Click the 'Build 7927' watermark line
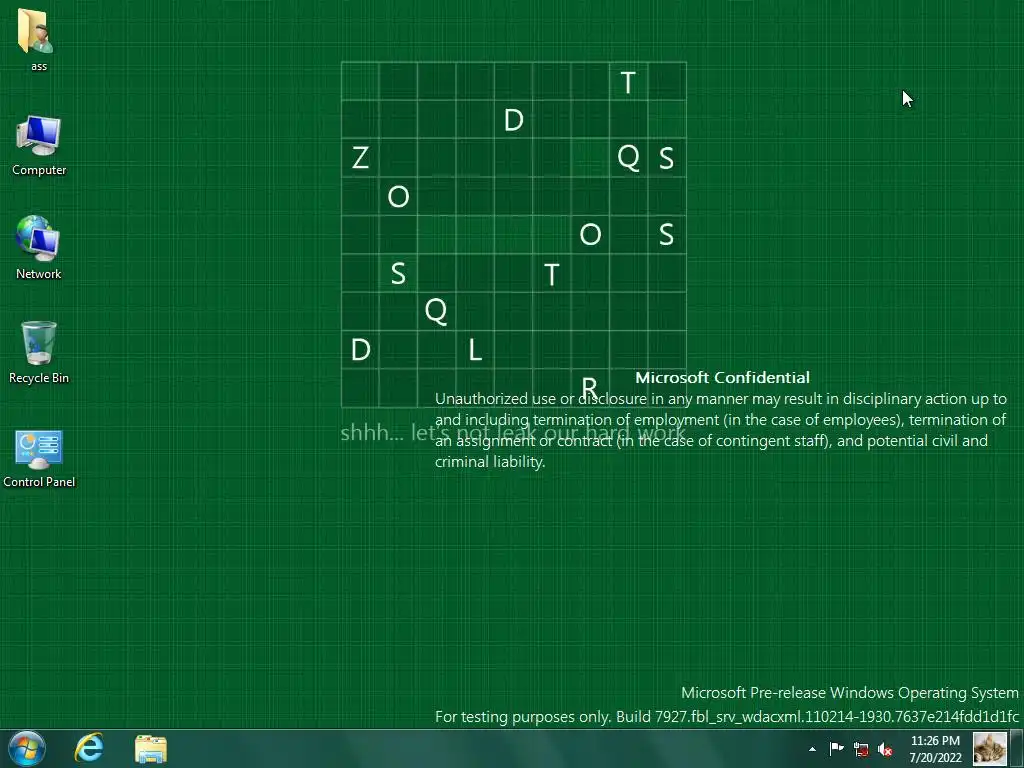This screenshot has width=1024, height=768. [726, 716]
